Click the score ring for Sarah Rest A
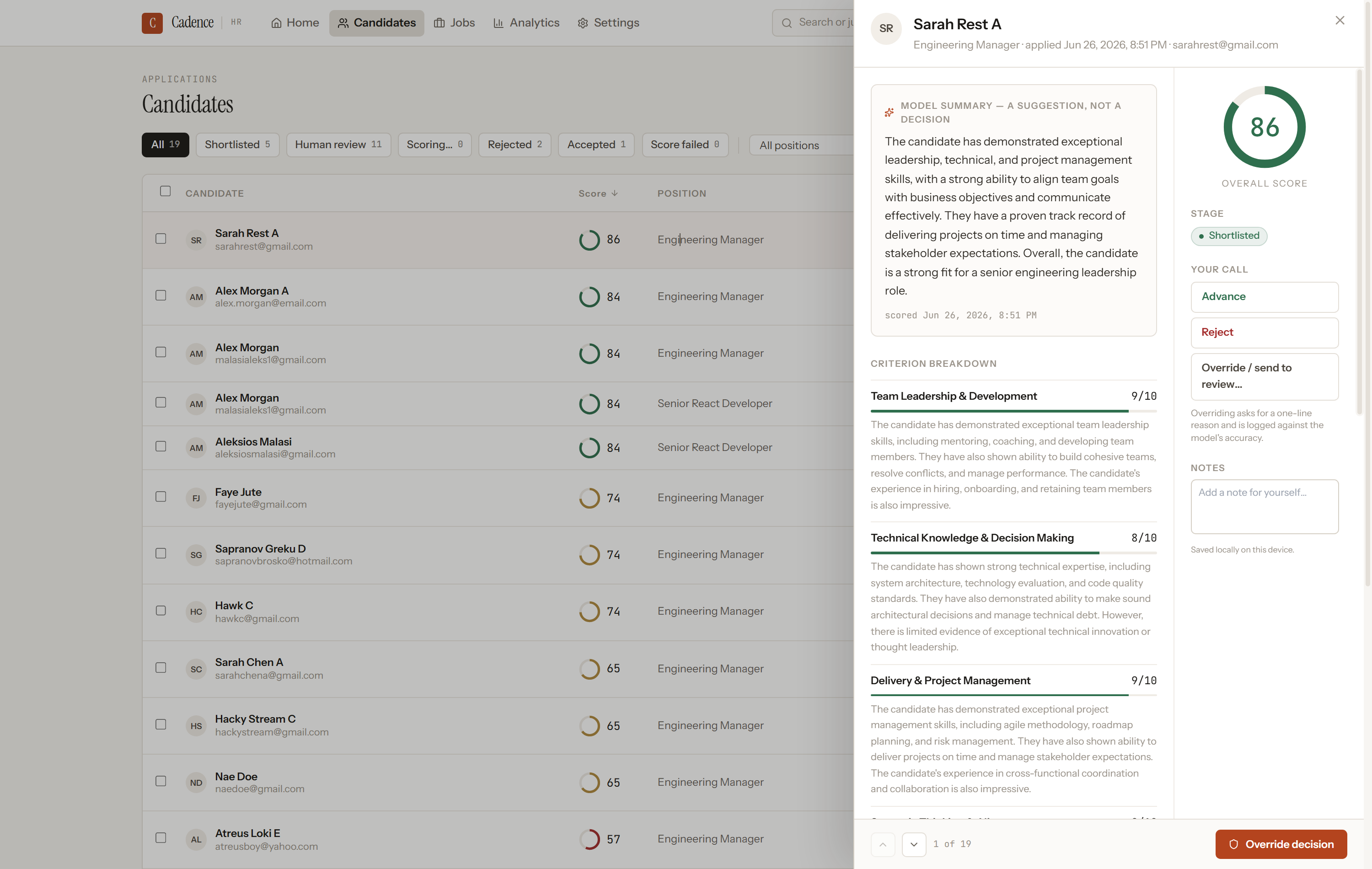This screenshot has height=869, width=1372. pyautogui.click(x=589, y=240)
